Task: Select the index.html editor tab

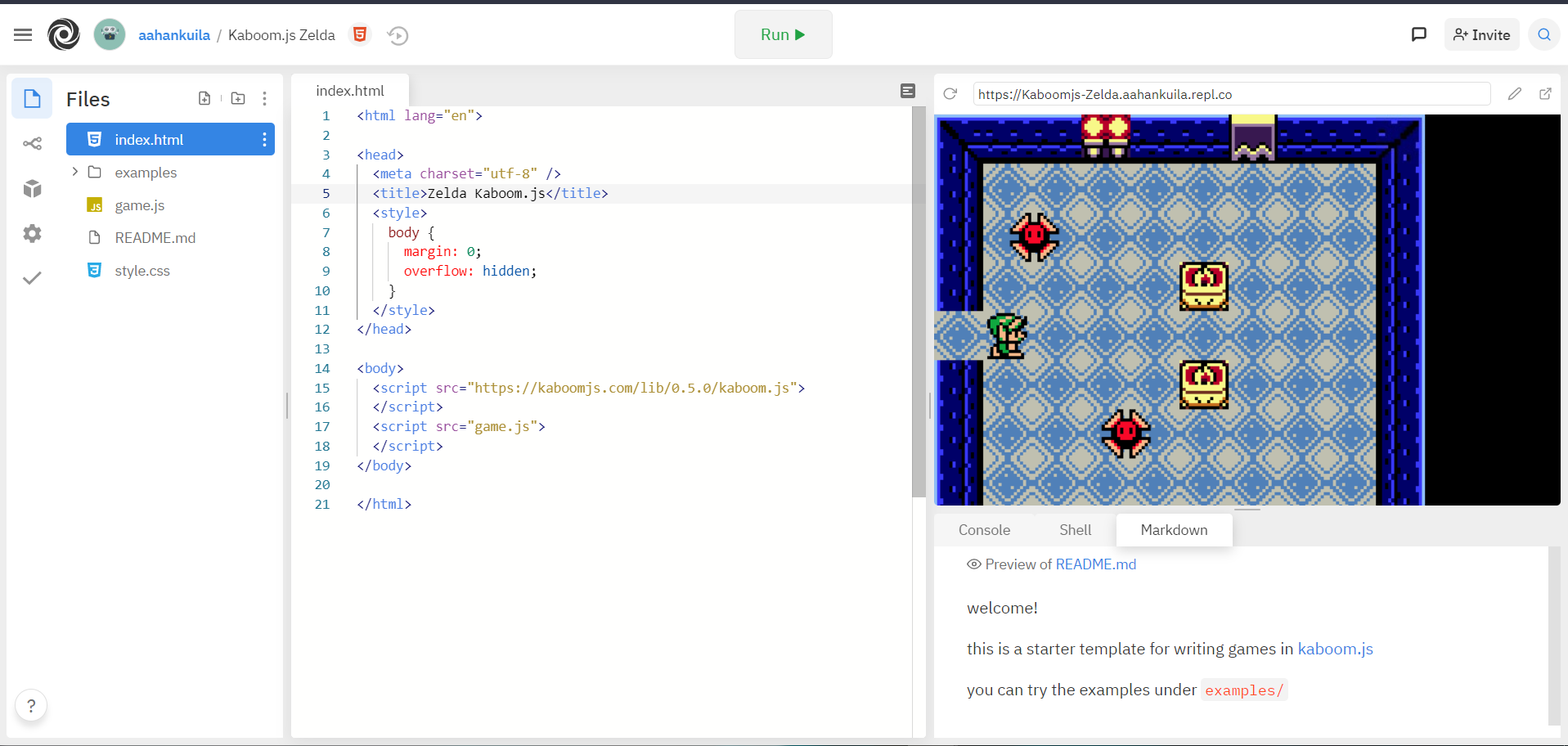Action: click(x=350, y=91)
